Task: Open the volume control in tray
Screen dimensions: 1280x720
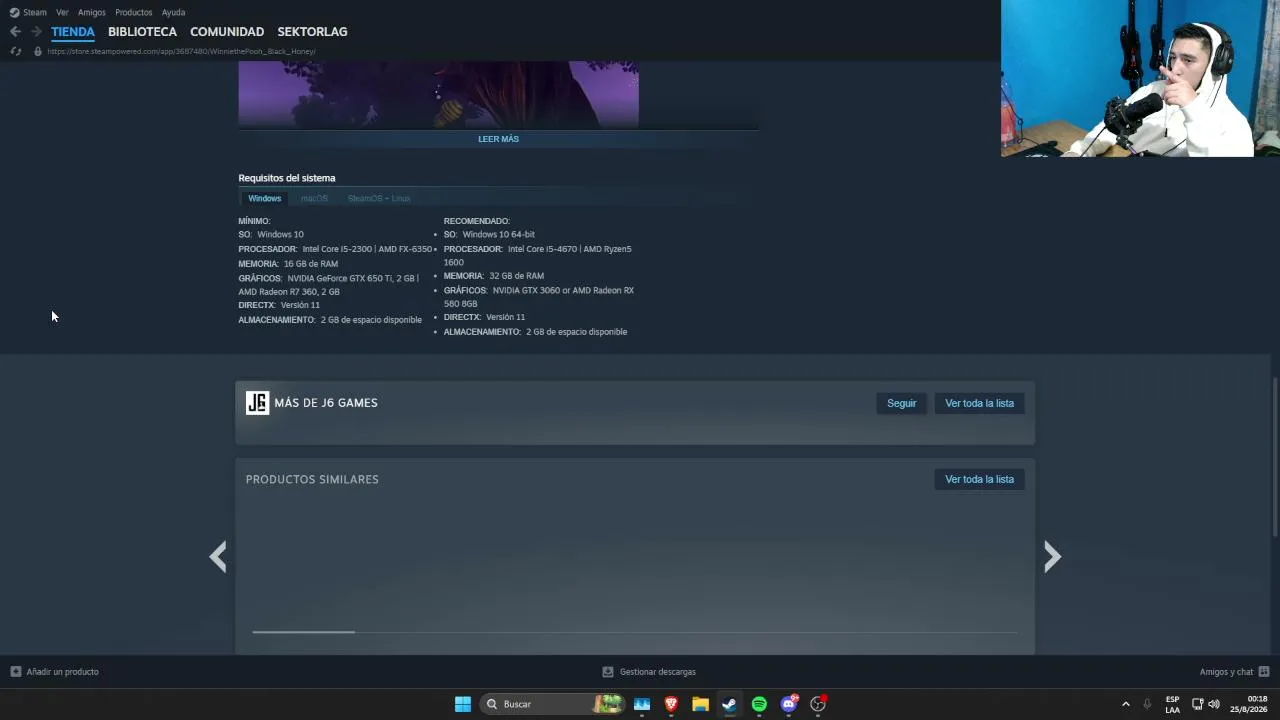Action: tap(1214, 704)
